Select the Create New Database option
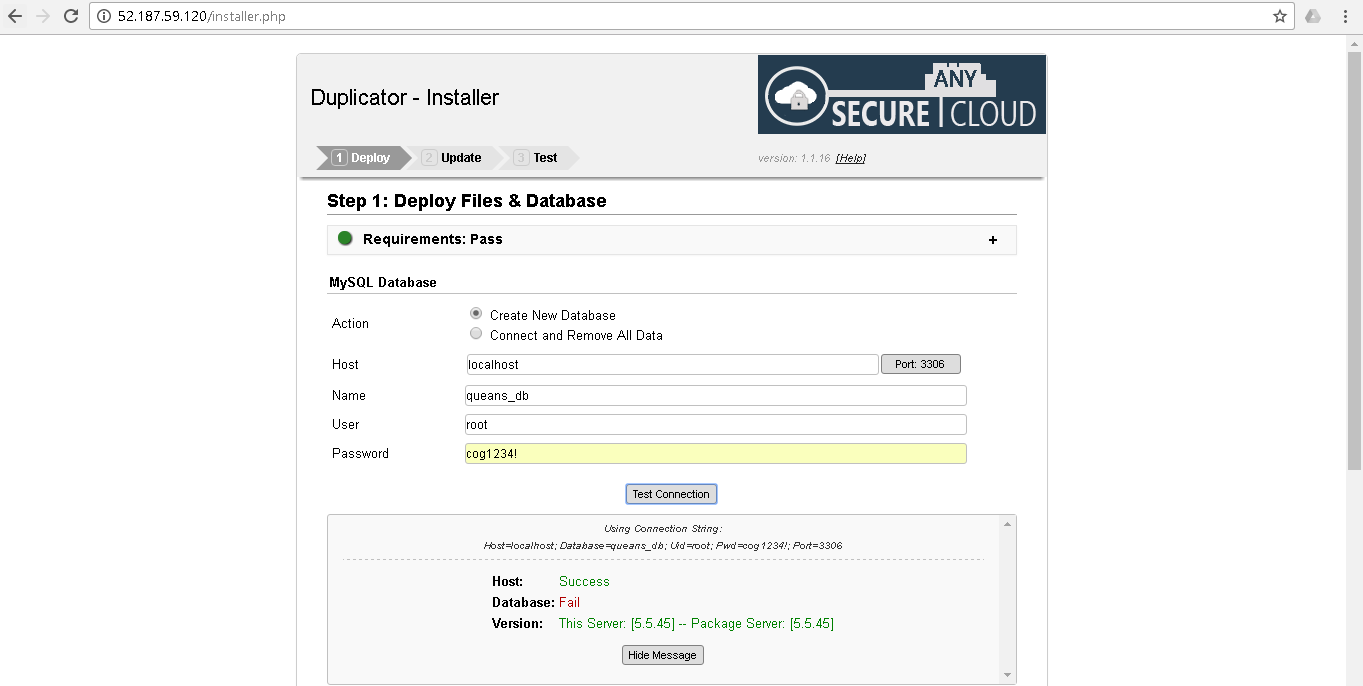1363x686 pixels. 476,313
